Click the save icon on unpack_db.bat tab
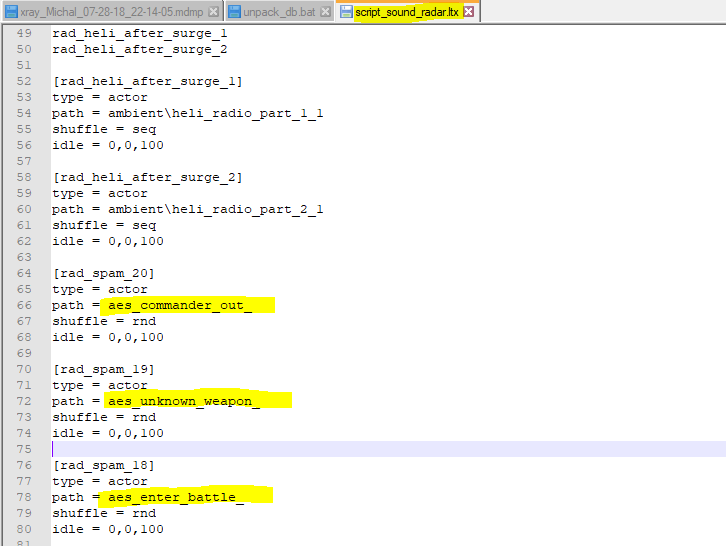The width and height of the screenshot is (726, 546). [x=235, y=12]
